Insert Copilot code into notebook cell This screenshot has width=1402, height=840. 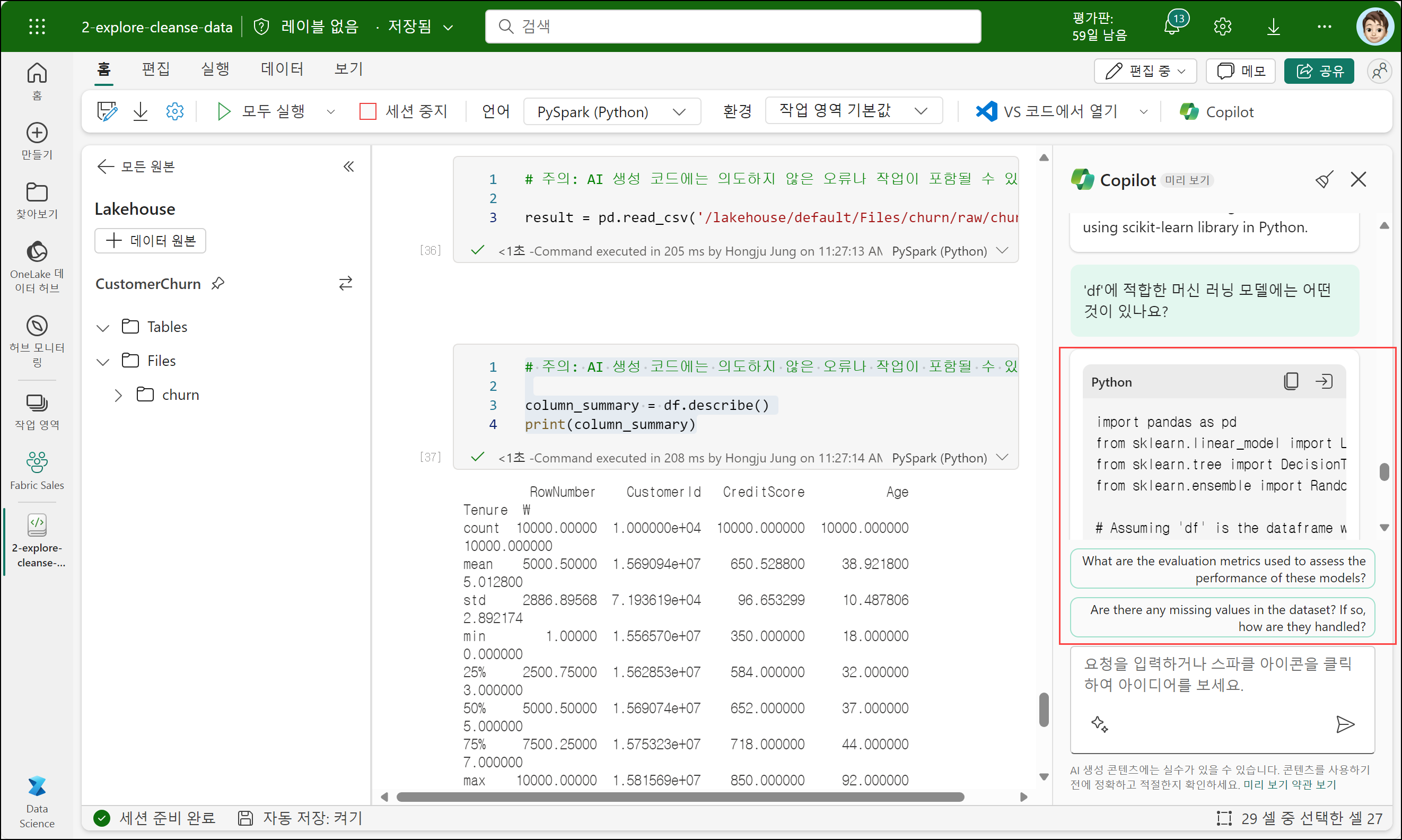[1324, 381]
